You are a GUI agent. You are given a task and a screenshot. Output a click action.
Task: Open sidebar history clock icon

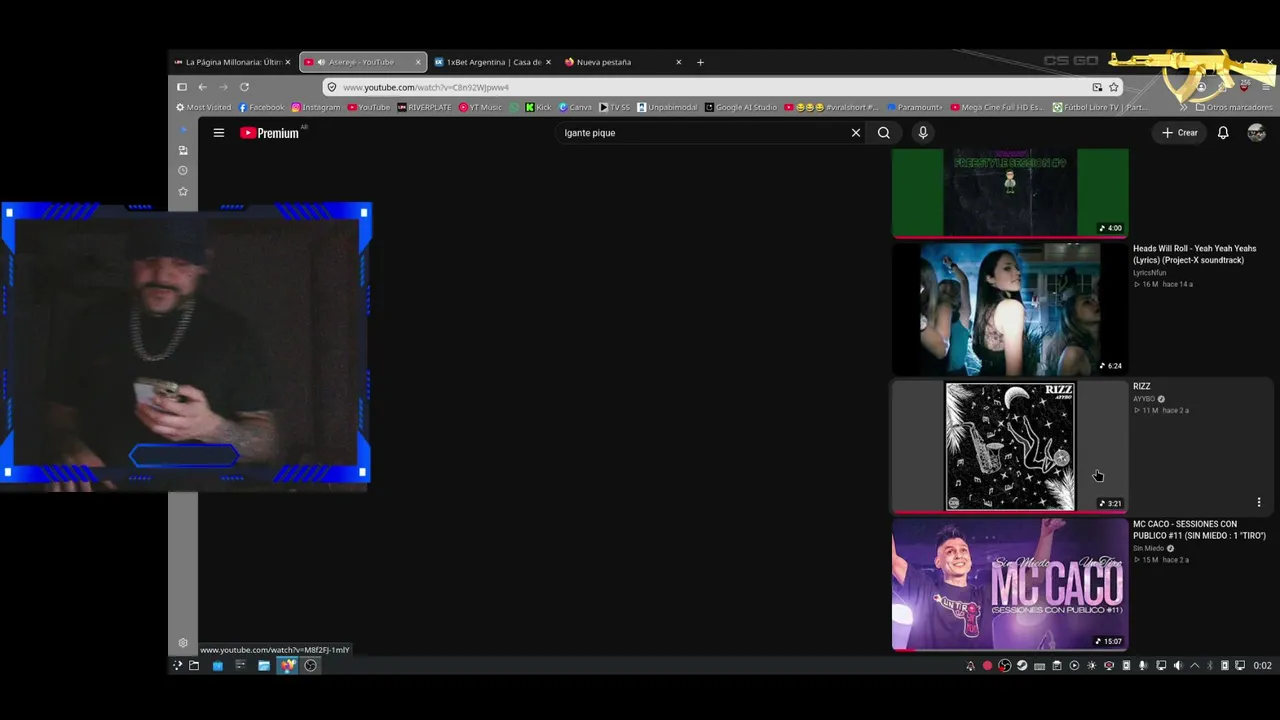[183, 171]
